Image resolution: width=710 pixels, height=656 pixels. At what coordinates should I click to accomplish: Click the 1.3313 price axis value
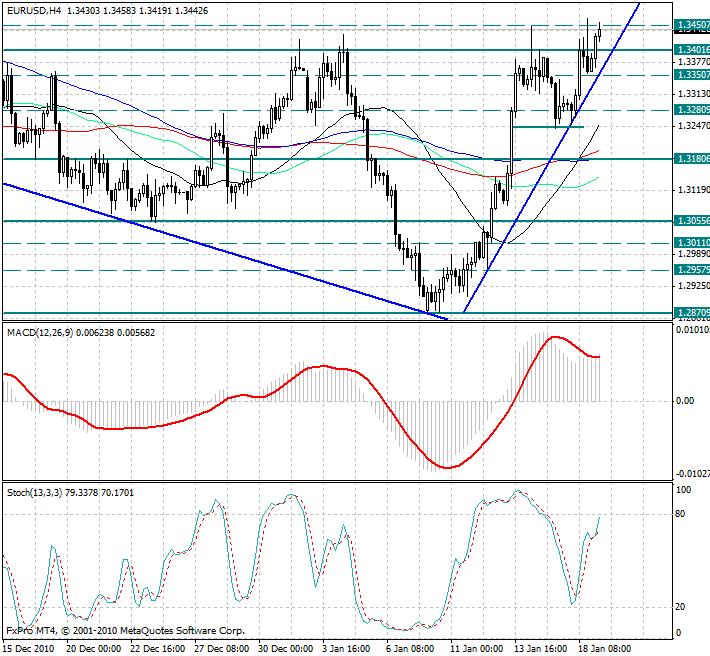[693, 94]
